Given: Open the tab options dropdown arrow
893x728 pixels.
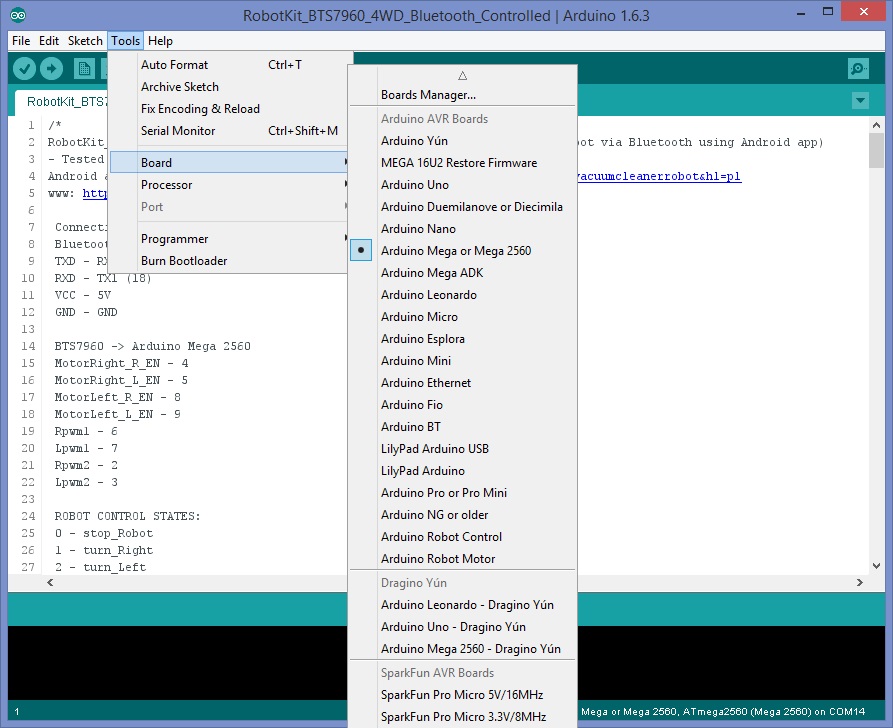Looking at the screenshot, I should [861, 101].
